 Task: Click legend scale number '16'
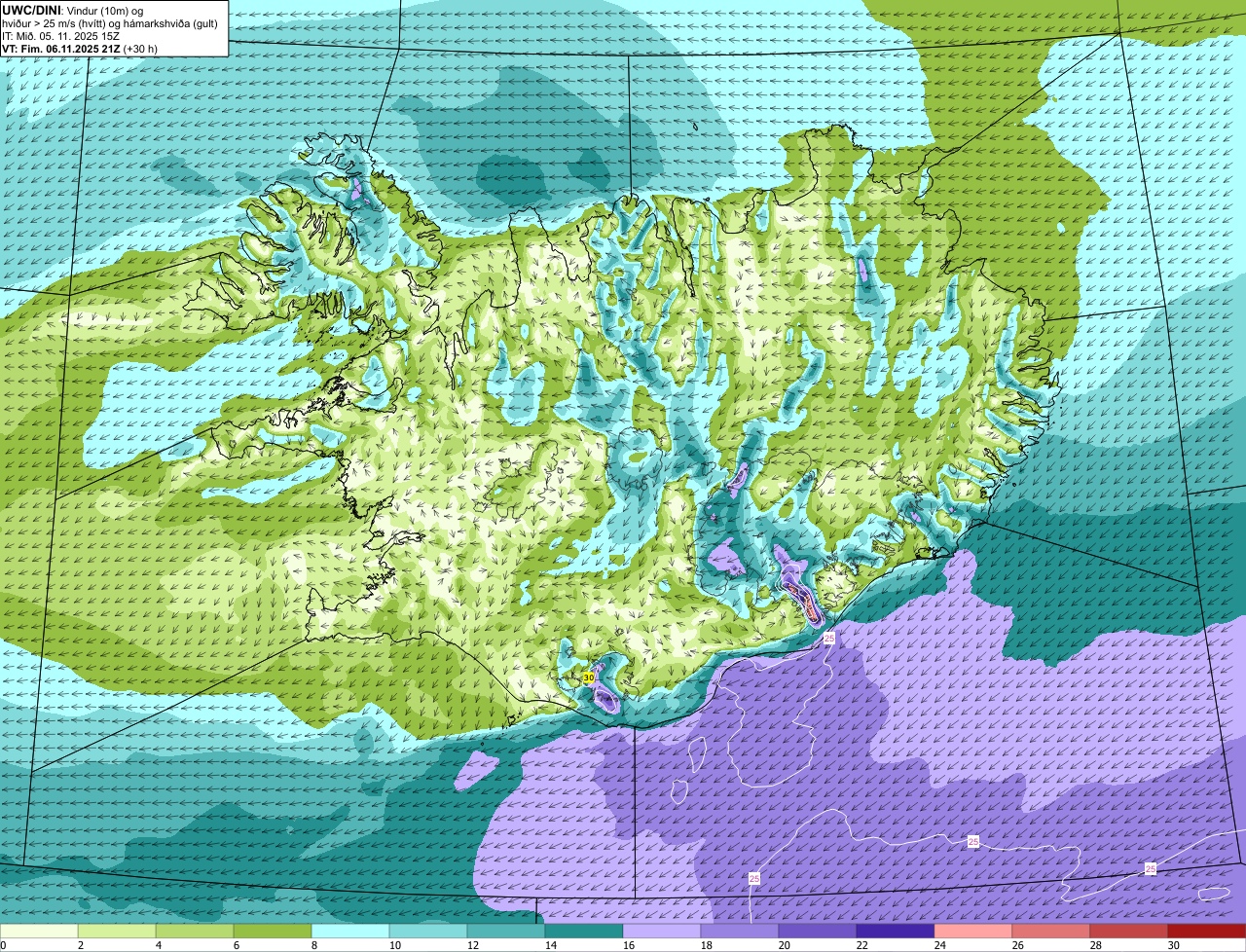[628, 945]
